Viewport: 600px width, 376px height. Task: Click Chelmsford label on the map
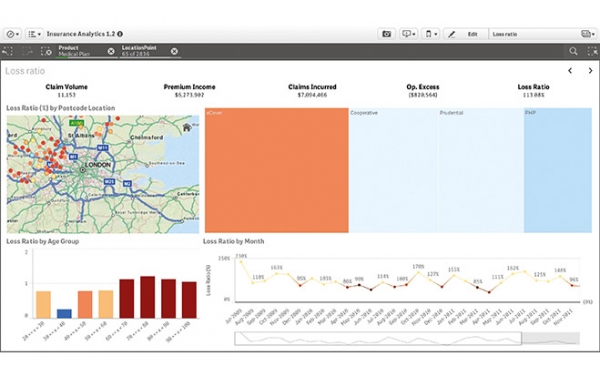[147, 137]
